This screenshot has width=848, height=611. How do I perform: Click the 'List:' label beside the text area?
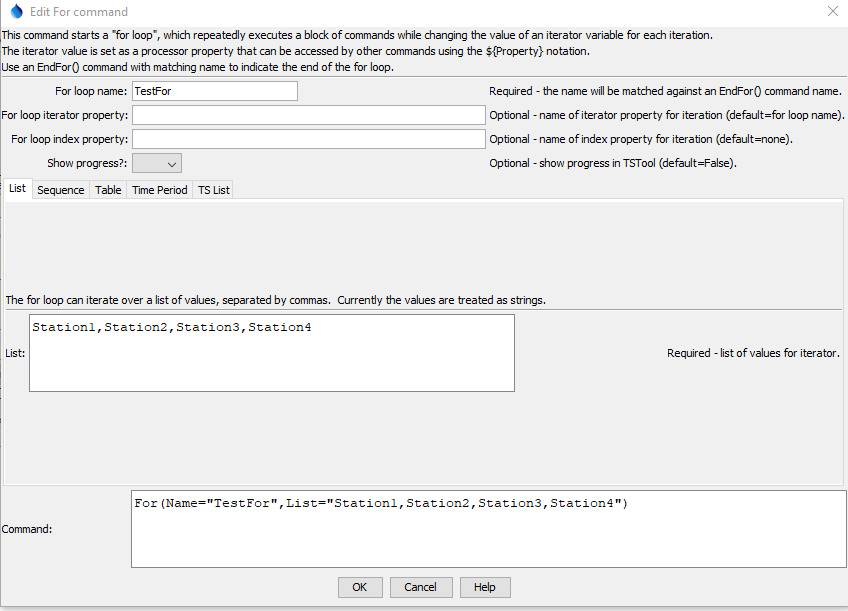(15, 353)
